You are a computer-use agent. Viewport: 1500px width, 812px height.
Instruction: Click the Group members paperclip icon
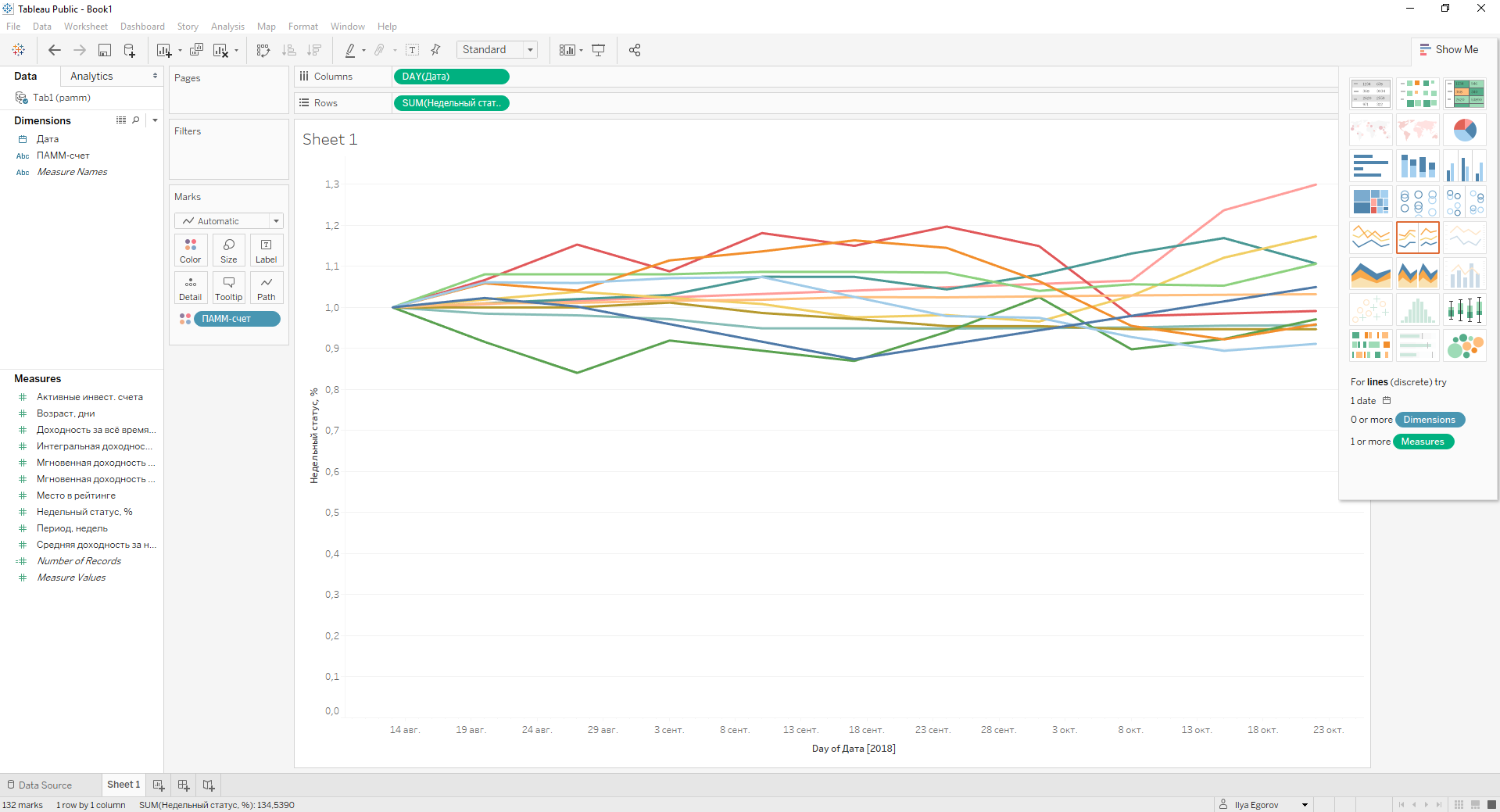click(x=379, y=50)
